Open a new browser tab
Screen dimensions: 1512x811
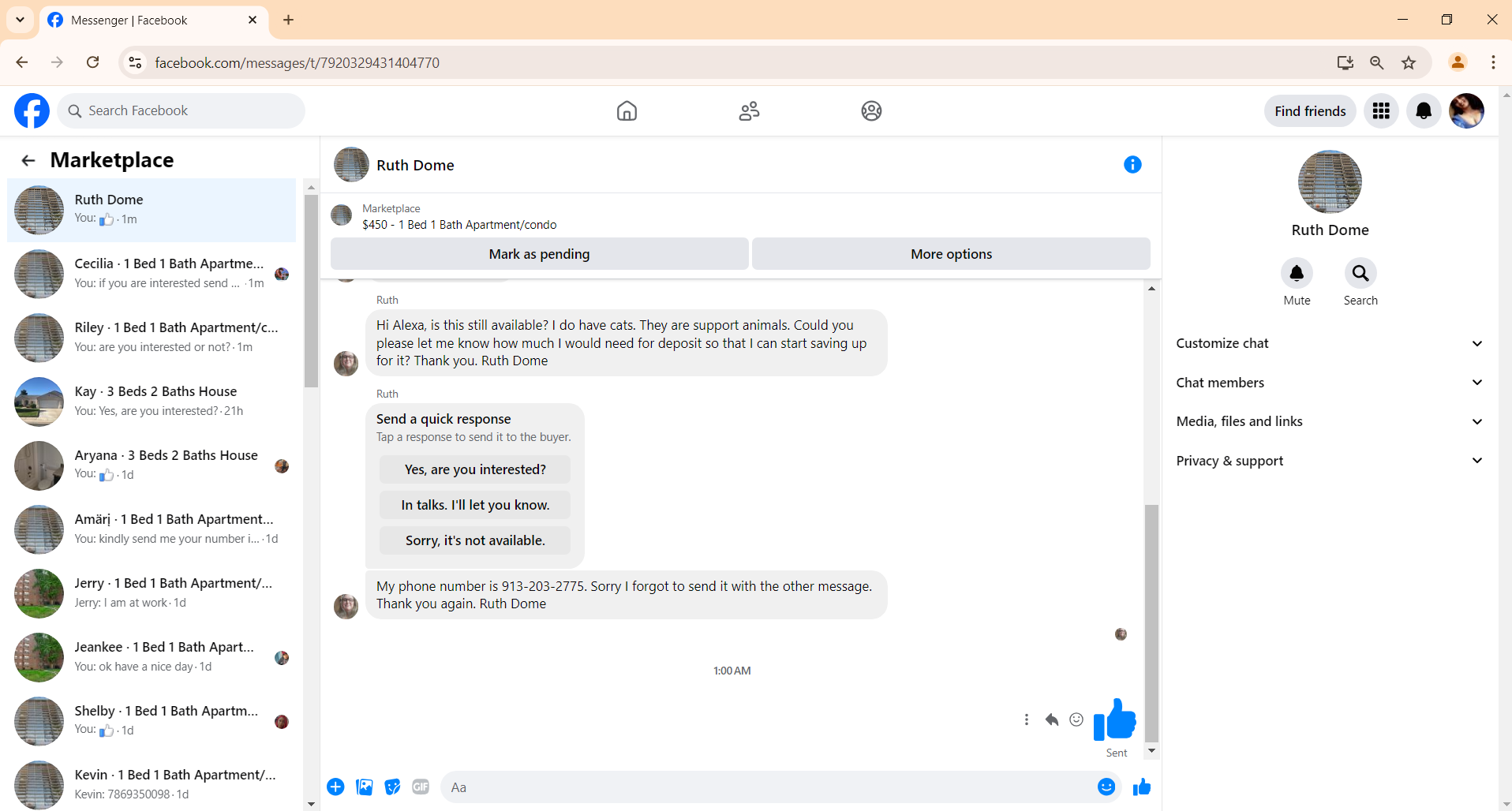(289, 20)
